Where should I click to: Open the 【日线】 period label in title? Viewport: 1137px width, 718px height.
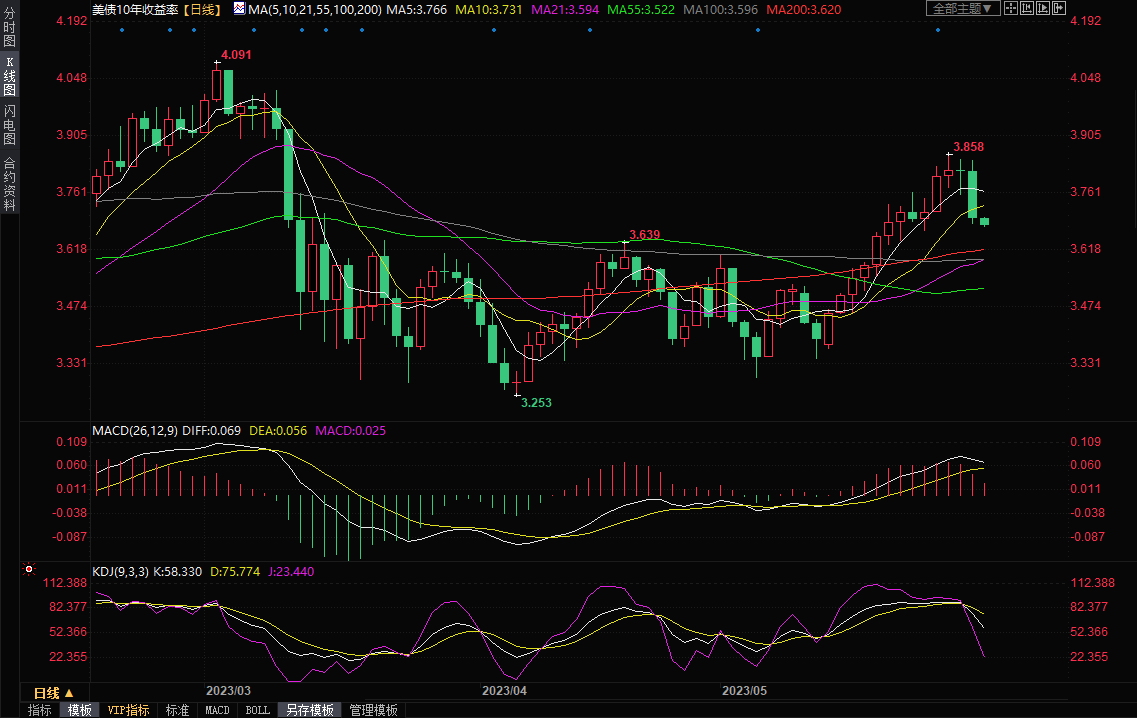tap(203, 9)
